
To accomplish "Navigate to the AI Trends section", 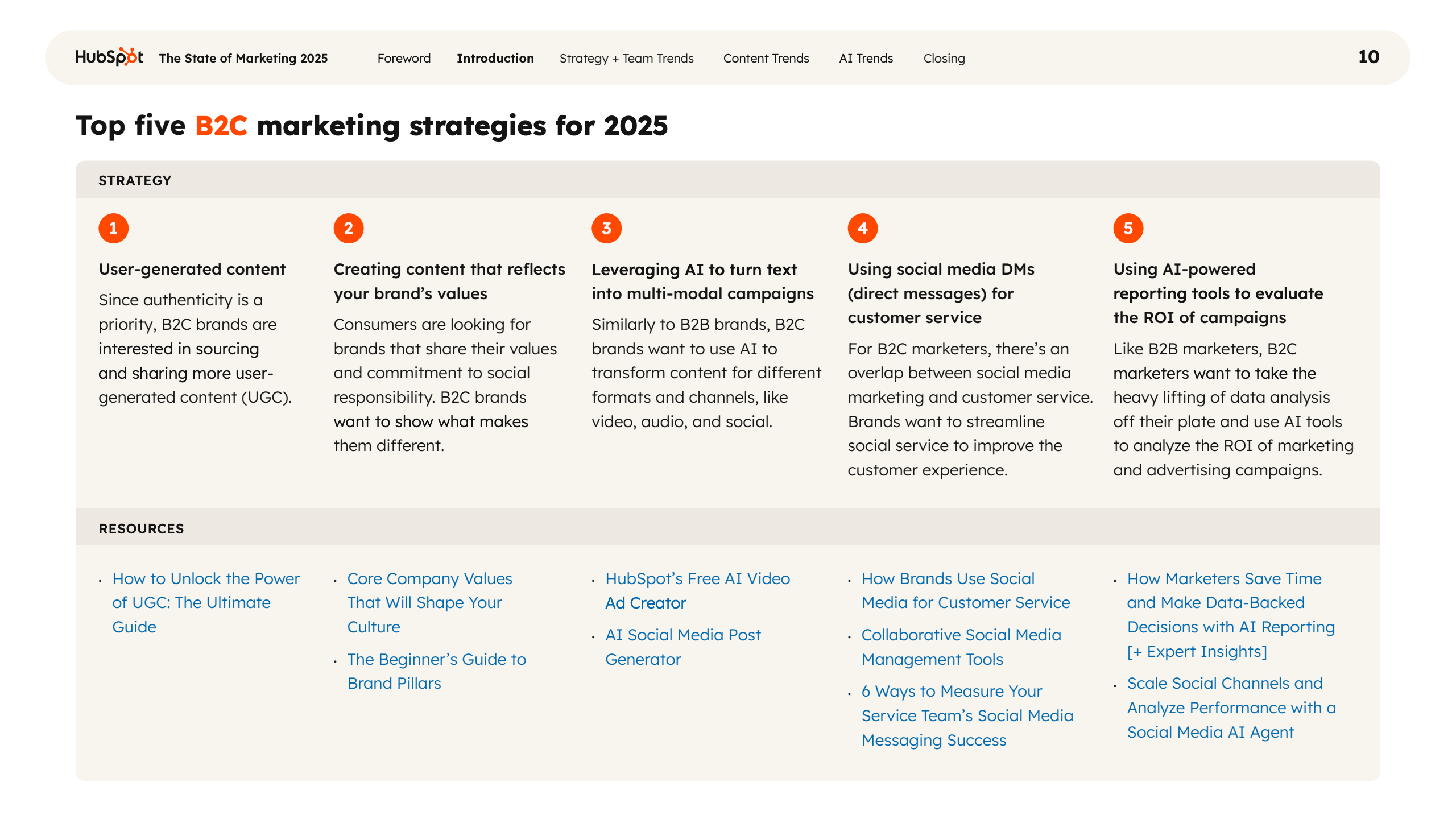I will point(865,58).
